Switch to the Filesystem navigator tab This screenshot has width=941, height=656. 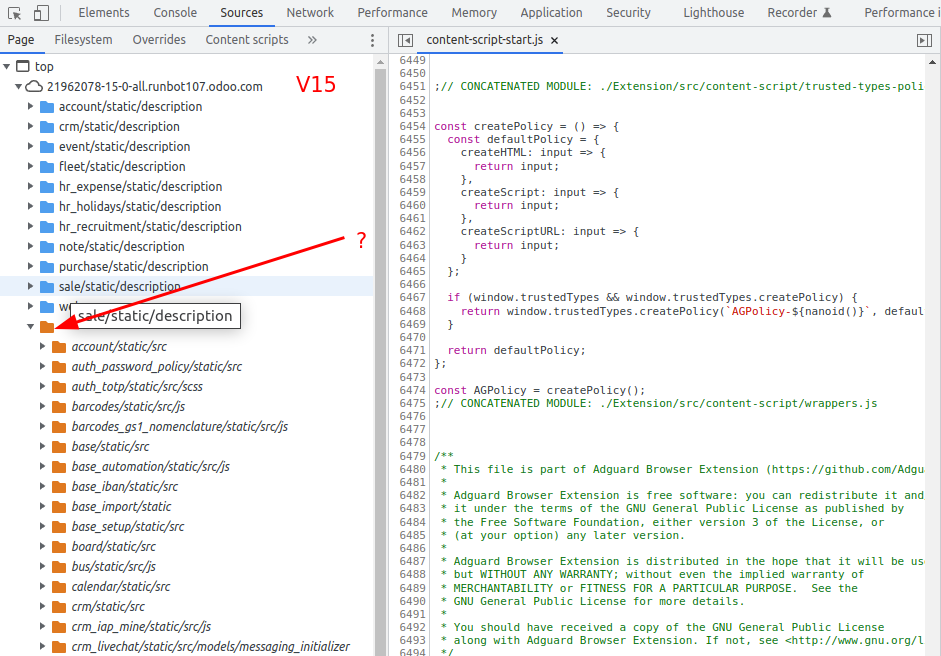[x=83, y=40]
